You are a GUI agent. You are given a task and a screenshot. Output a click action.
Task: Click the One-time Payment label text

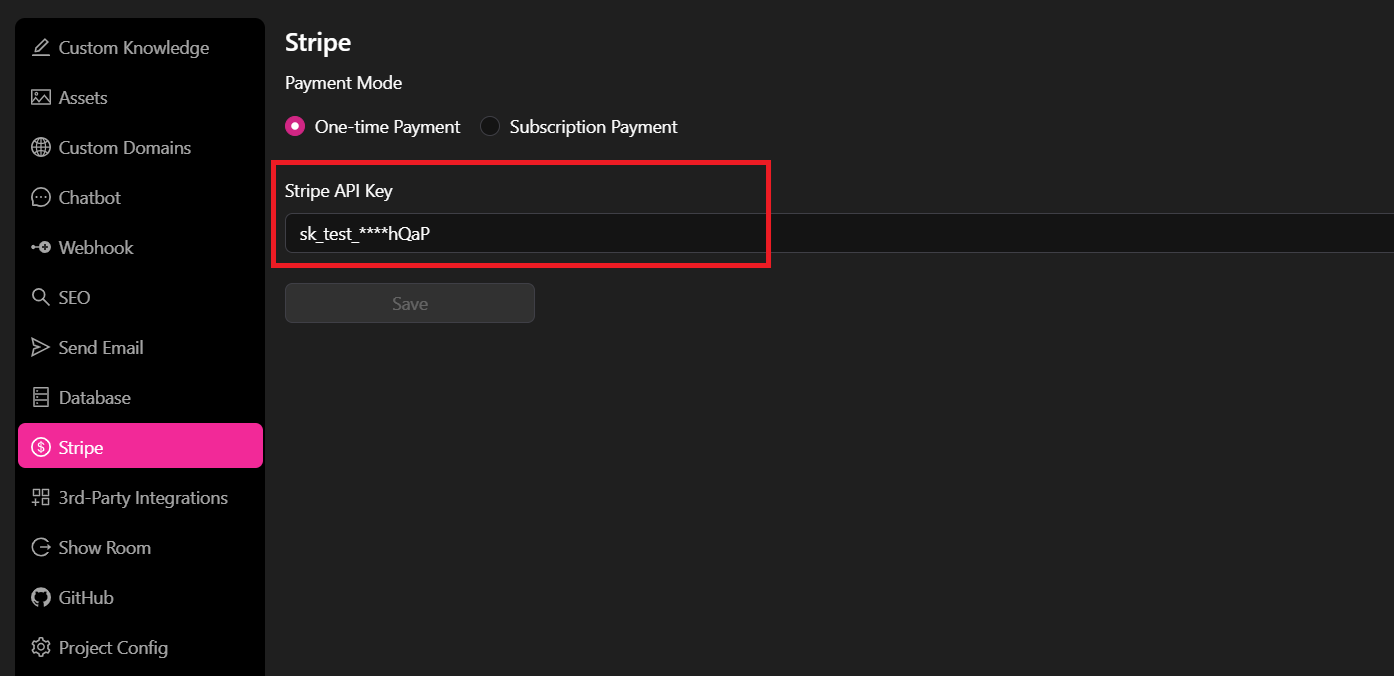[x=387, y=127]
